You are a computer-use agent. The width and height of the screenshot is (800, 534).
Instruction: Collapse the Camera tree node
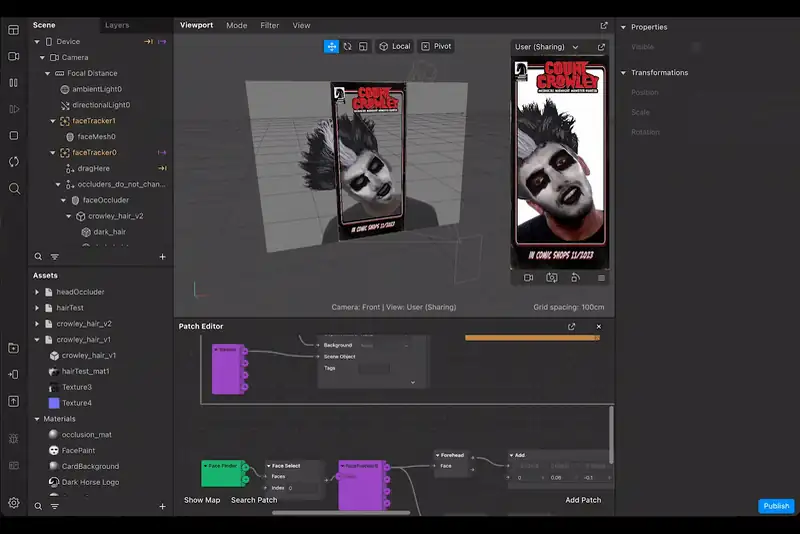(x=42, y=58)
